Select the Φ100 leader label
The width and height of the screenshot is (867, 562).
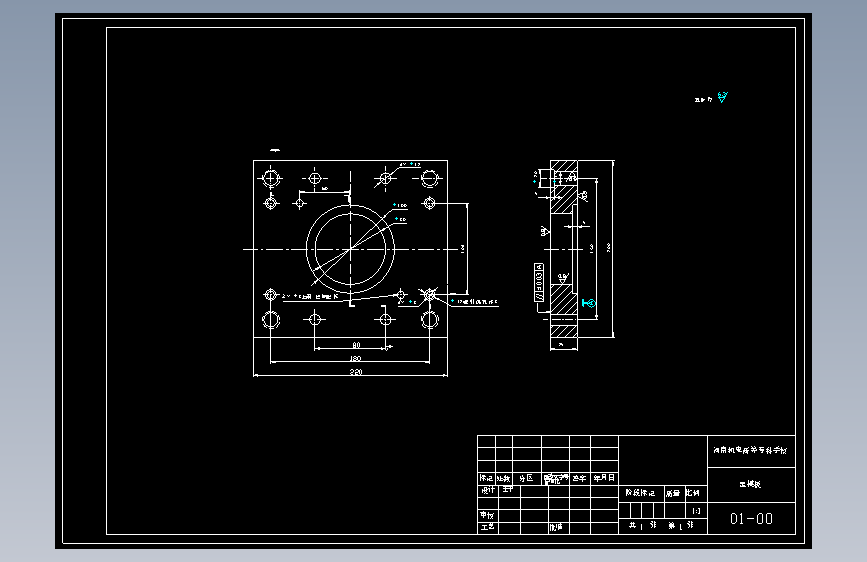400,205
